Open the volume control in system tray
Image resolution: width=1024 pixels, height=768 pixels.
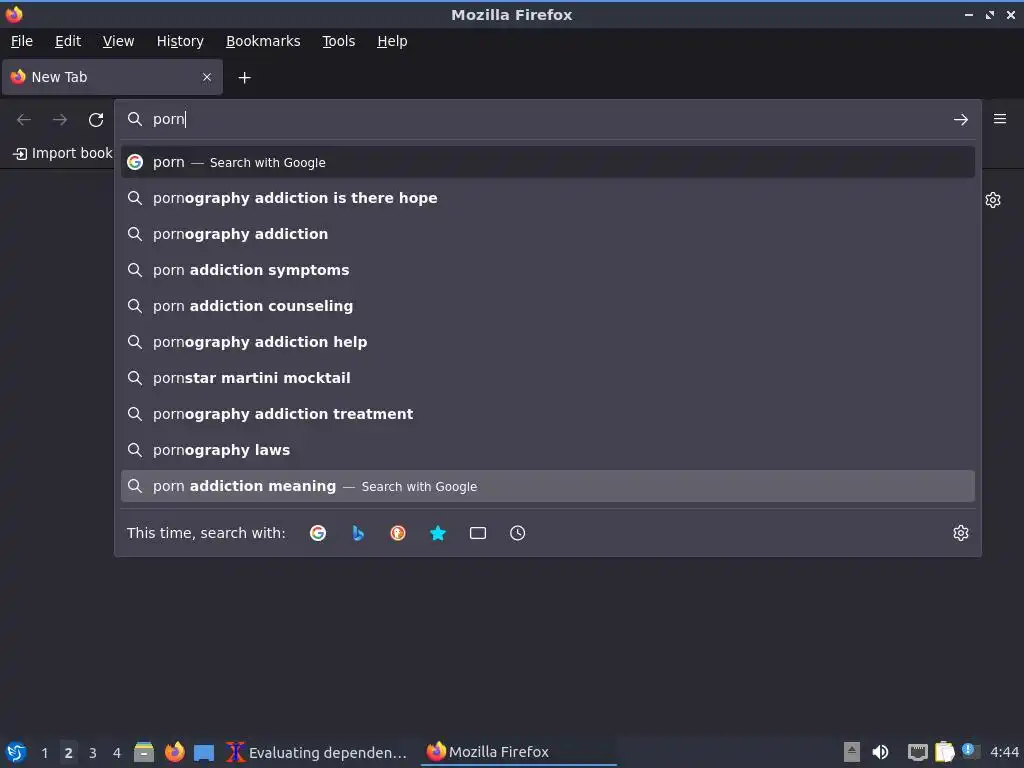[x=880, y=752]
